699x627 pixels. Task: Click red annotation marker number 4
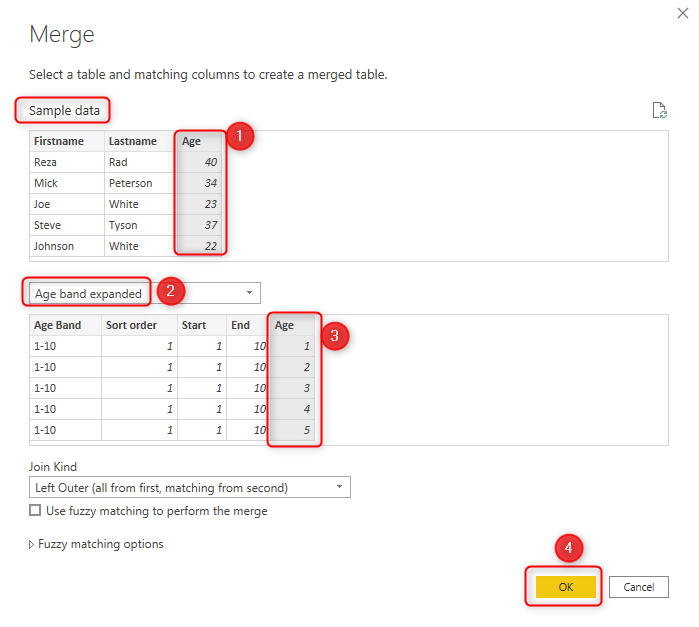tap(568, 549)
